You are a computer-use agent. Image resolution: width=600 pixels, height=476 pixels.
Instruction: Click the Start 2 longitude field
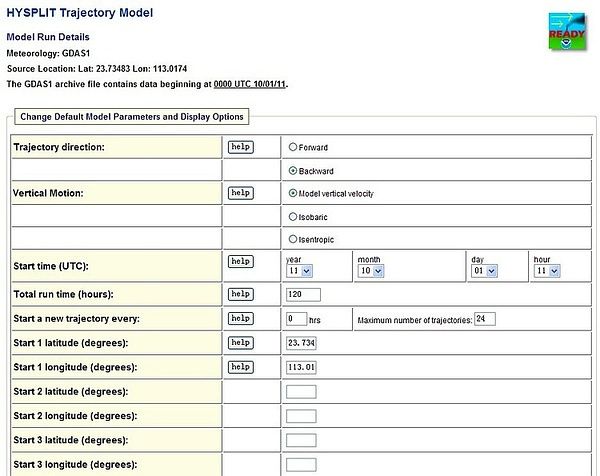[x=301, y=416]
